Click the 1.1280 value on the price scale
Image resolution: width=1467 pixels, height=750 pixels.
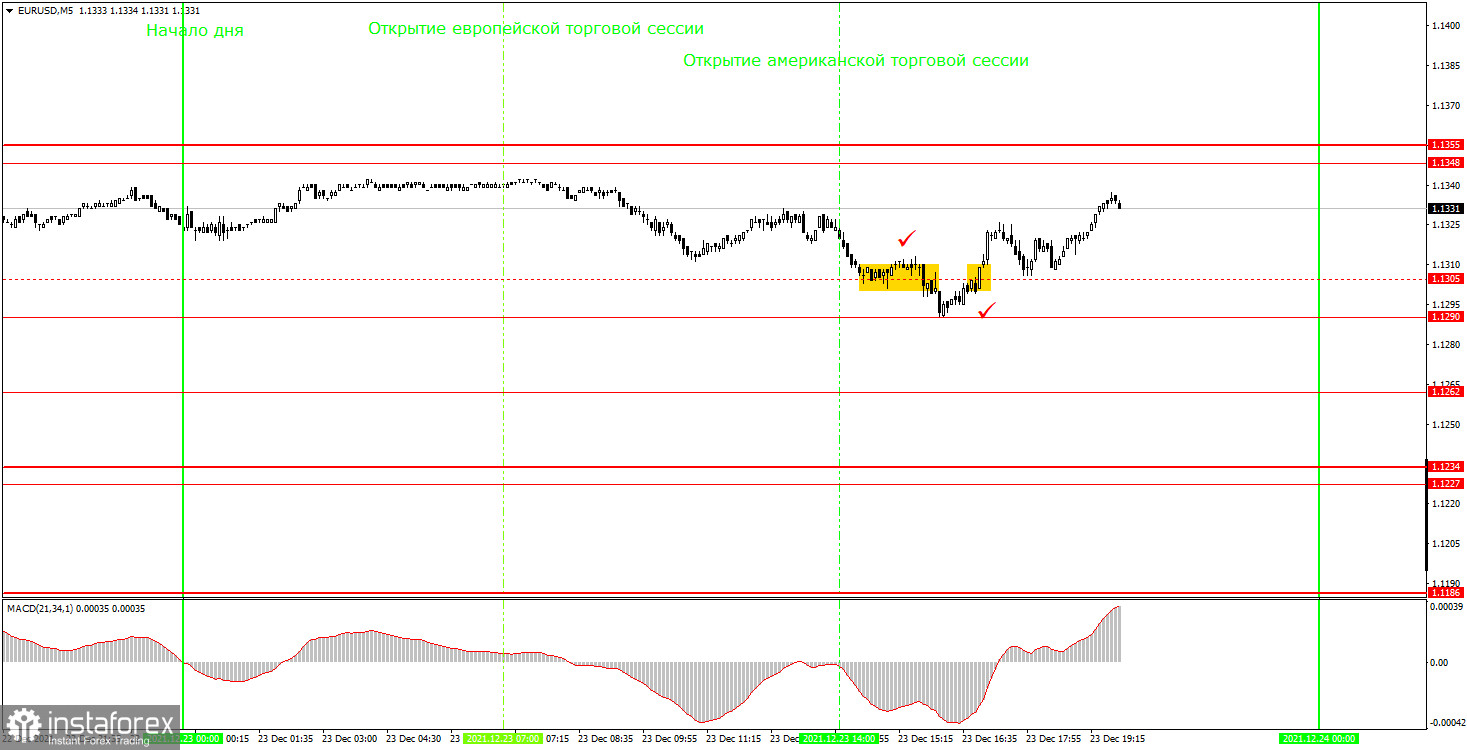pos(1446,345)
